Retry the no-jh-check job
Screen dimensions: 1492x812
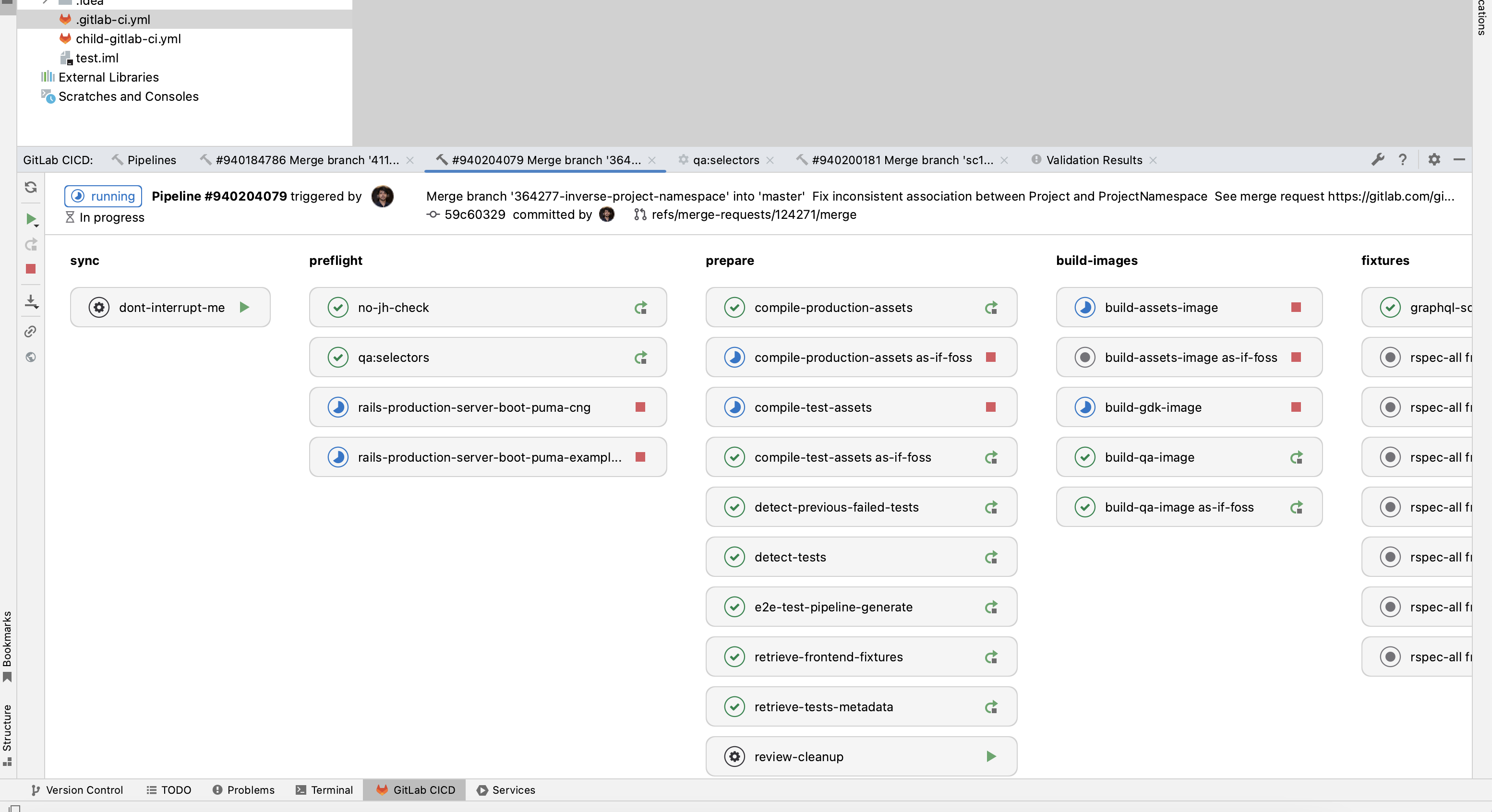click(640, 308)
